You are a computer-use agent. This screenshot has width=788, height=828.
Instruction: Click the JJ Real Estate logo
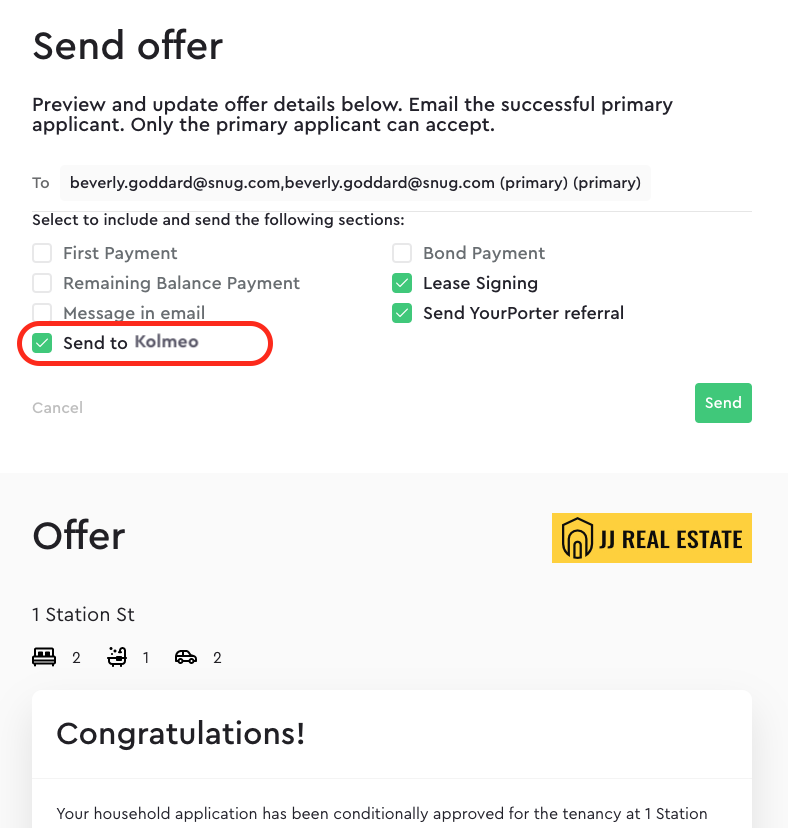tap(652, 538)
